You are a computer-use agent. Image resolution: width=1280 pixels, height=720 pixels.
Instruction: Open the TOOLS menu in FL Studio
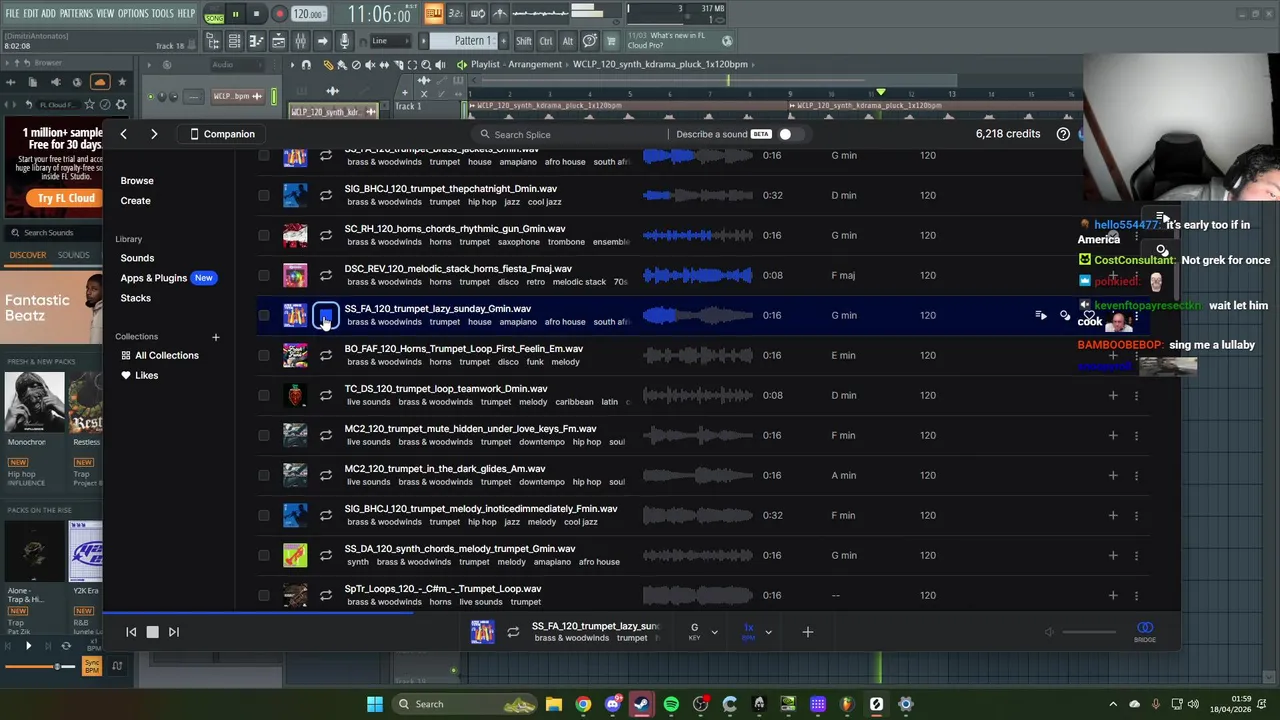point(162,14)
